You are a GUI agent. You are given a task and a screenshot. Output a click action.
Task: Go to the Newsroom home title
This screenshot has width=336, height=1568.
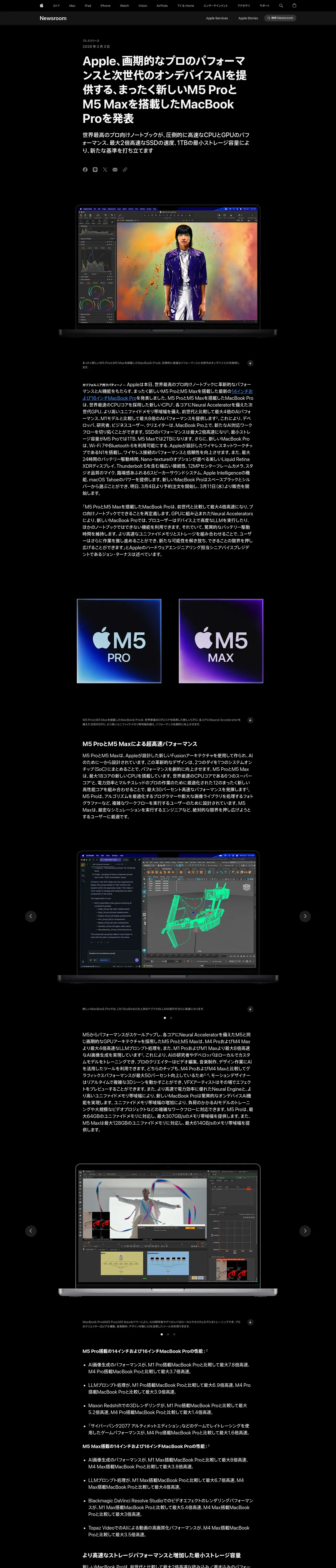pos(53,18)
